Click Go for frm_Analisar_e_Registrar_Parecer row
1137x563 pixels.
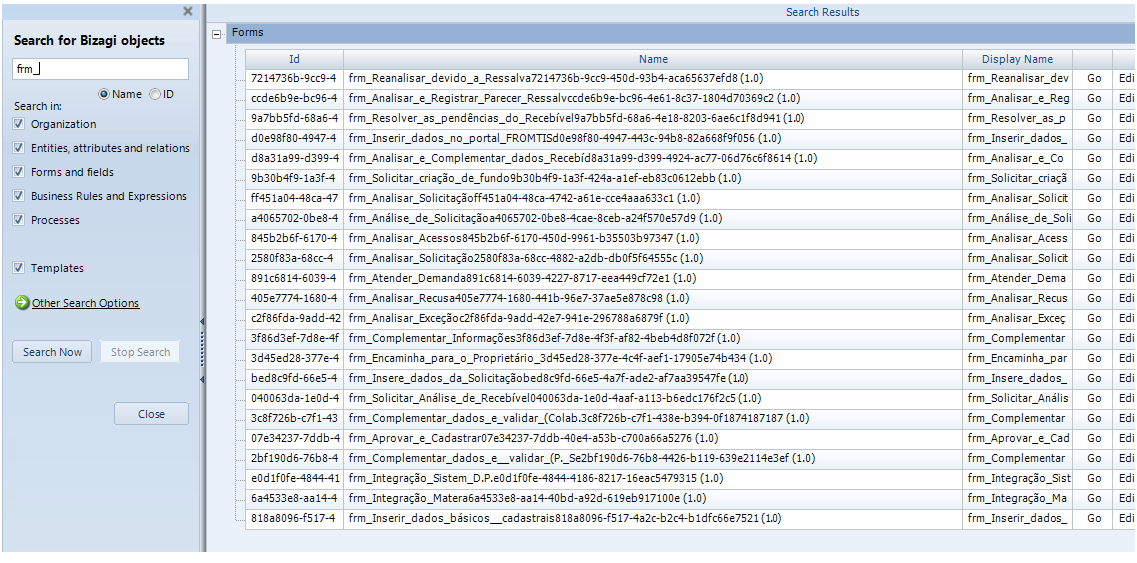coord(1093,98)
